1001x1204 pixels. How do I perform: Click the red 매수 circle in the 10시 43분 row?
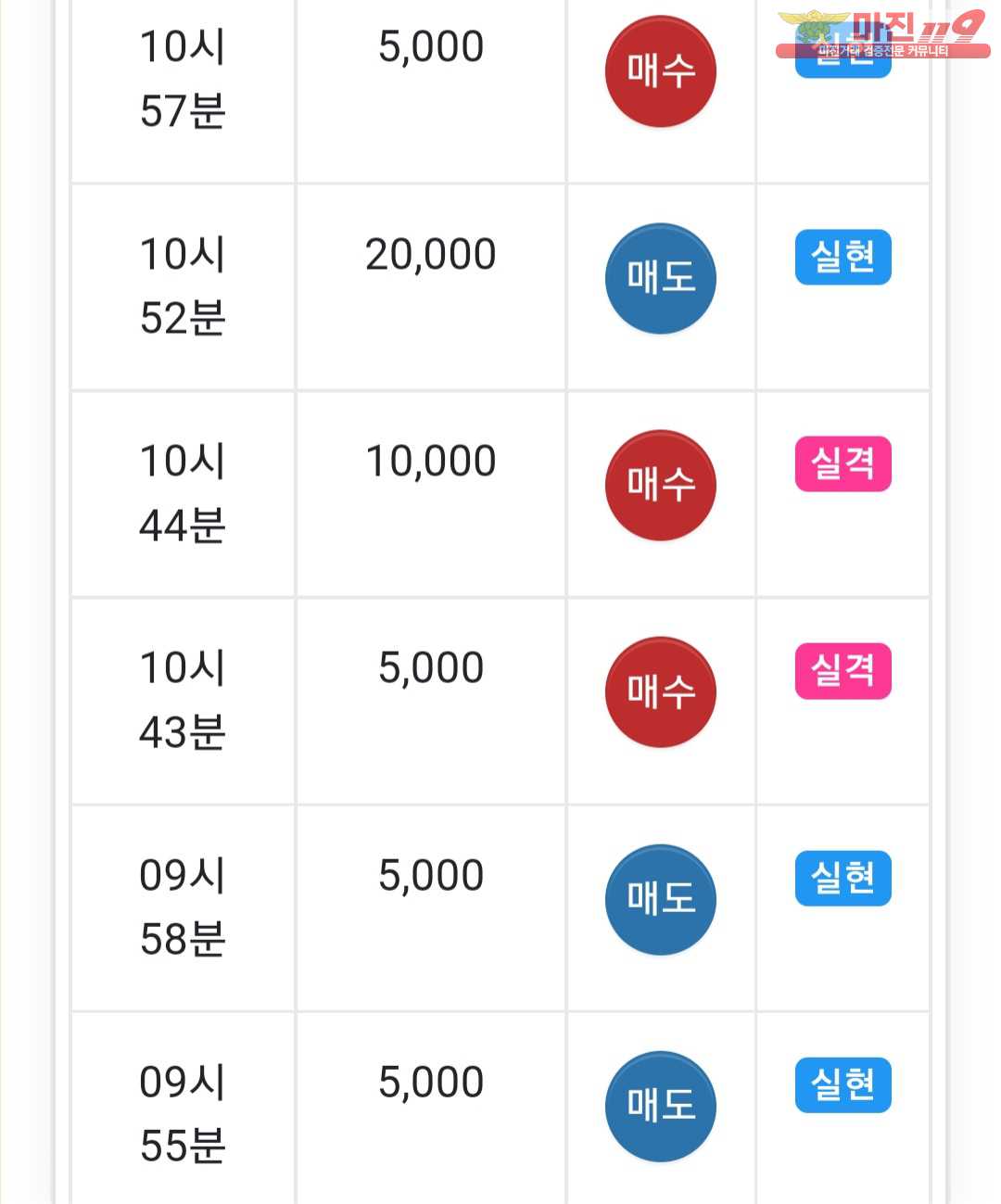[660, 692]
